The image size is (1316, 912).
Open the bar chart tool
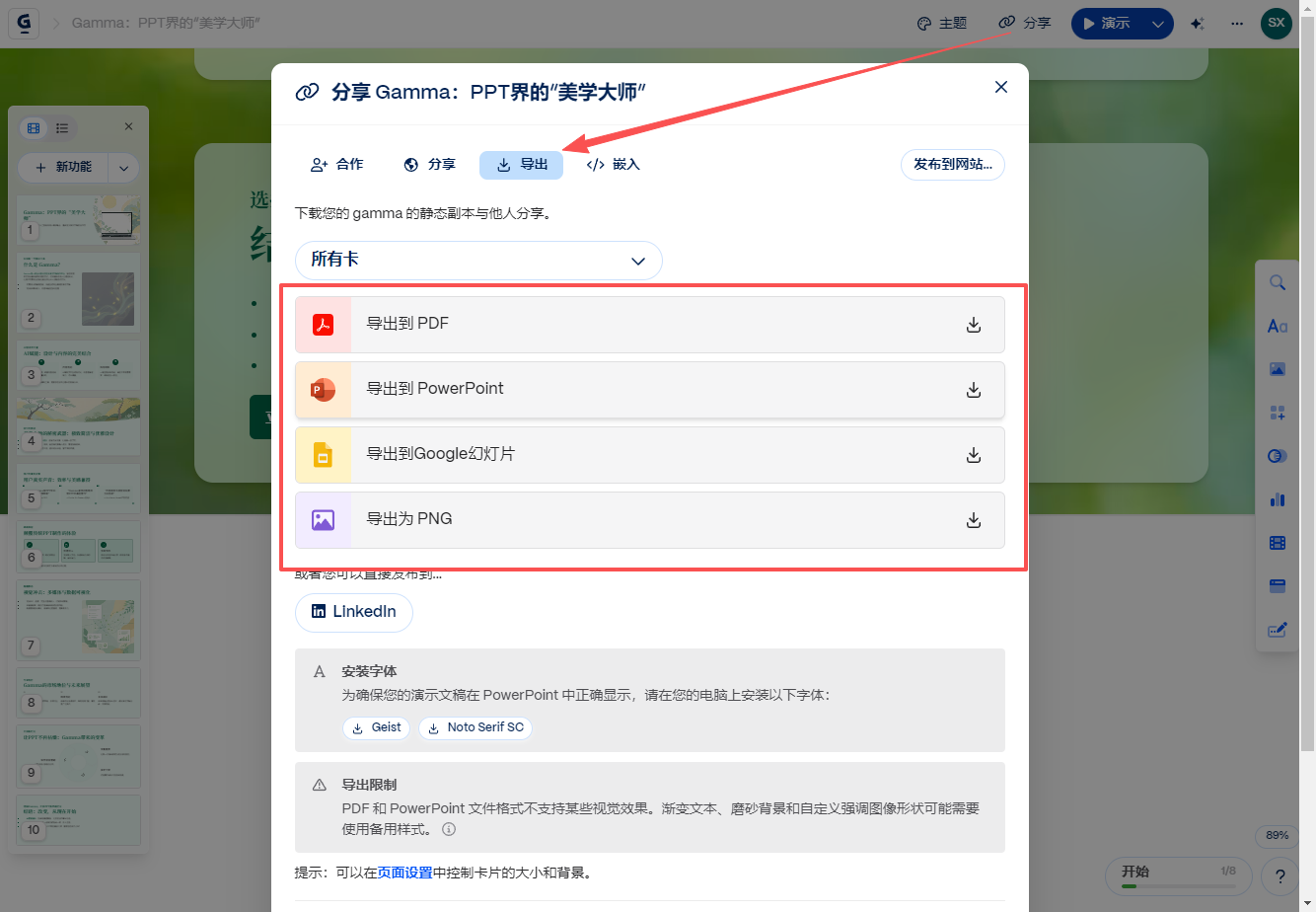(x=1278, y=500)
